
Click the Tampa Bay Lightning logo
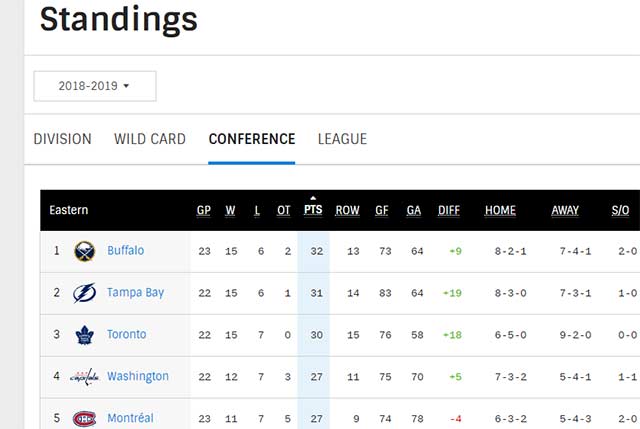click(84, 293)
